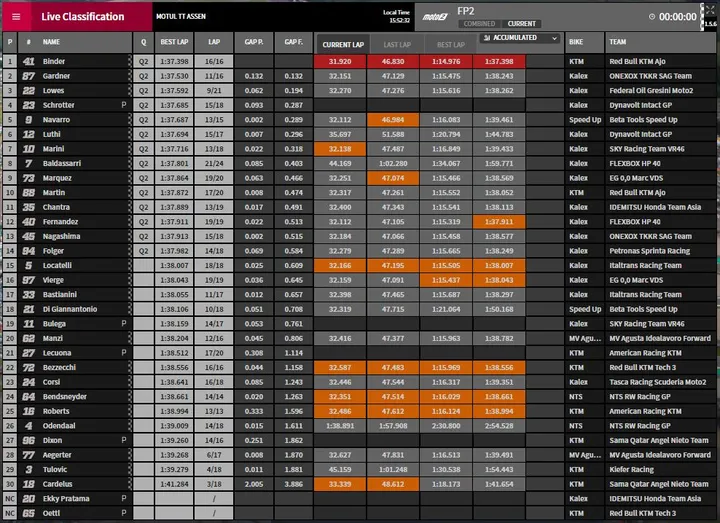Switch to CURRENT classification
Screen dimensions: 720x523
click(x=521, y=24)
